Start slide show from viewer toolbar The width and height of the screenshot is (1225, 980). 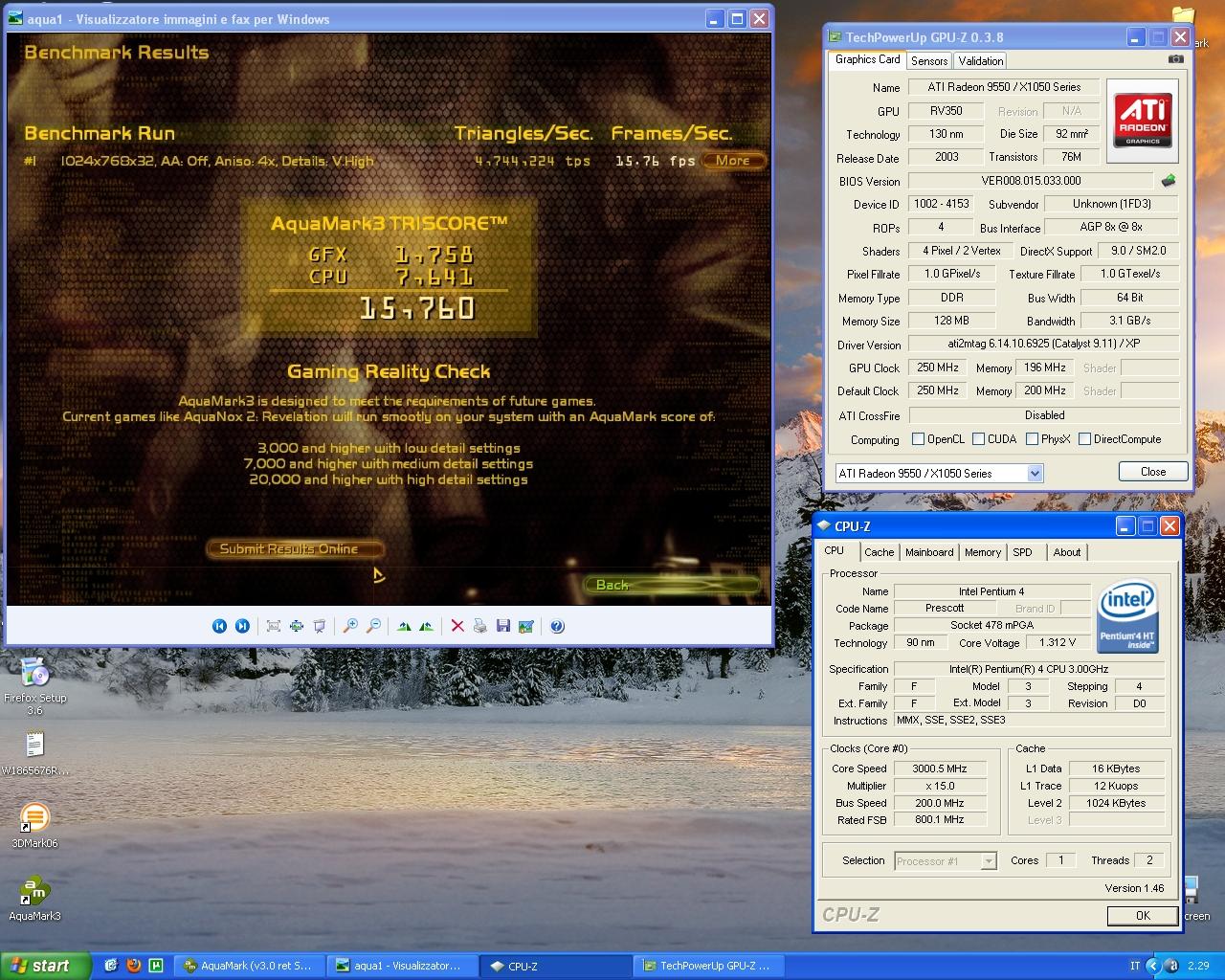pos(320,626)
